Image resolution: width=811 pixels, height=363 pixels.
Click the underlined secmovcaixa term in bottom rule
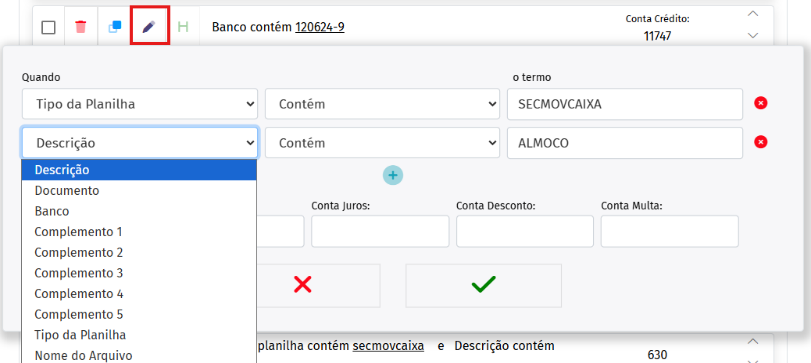click(x=388, y=346)
